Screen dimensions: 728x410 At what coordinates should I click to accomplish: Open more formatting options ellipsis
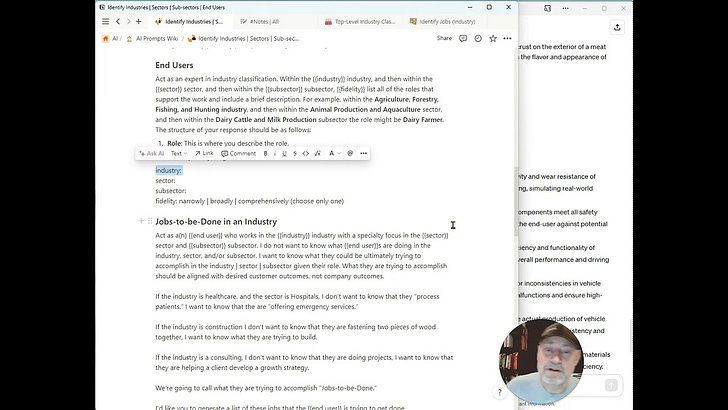coord(364,153)
